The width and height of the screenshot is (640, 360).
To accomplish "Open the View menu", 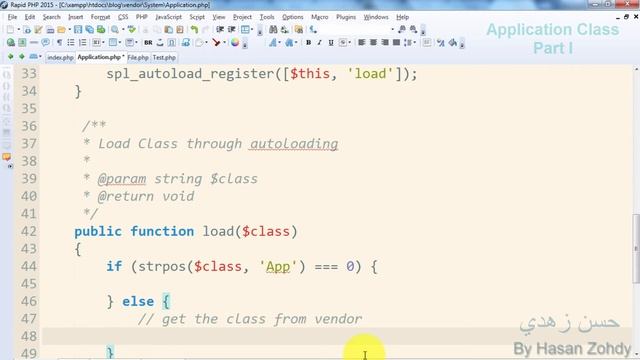I will 219,17.
